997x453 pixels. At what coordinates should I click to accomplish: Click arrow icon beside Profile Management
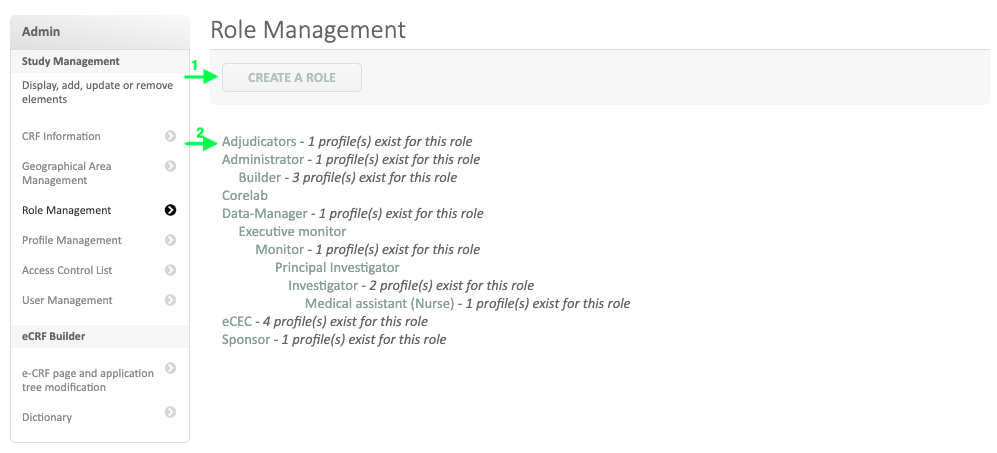pyautogui.click(x=170, y=240)
